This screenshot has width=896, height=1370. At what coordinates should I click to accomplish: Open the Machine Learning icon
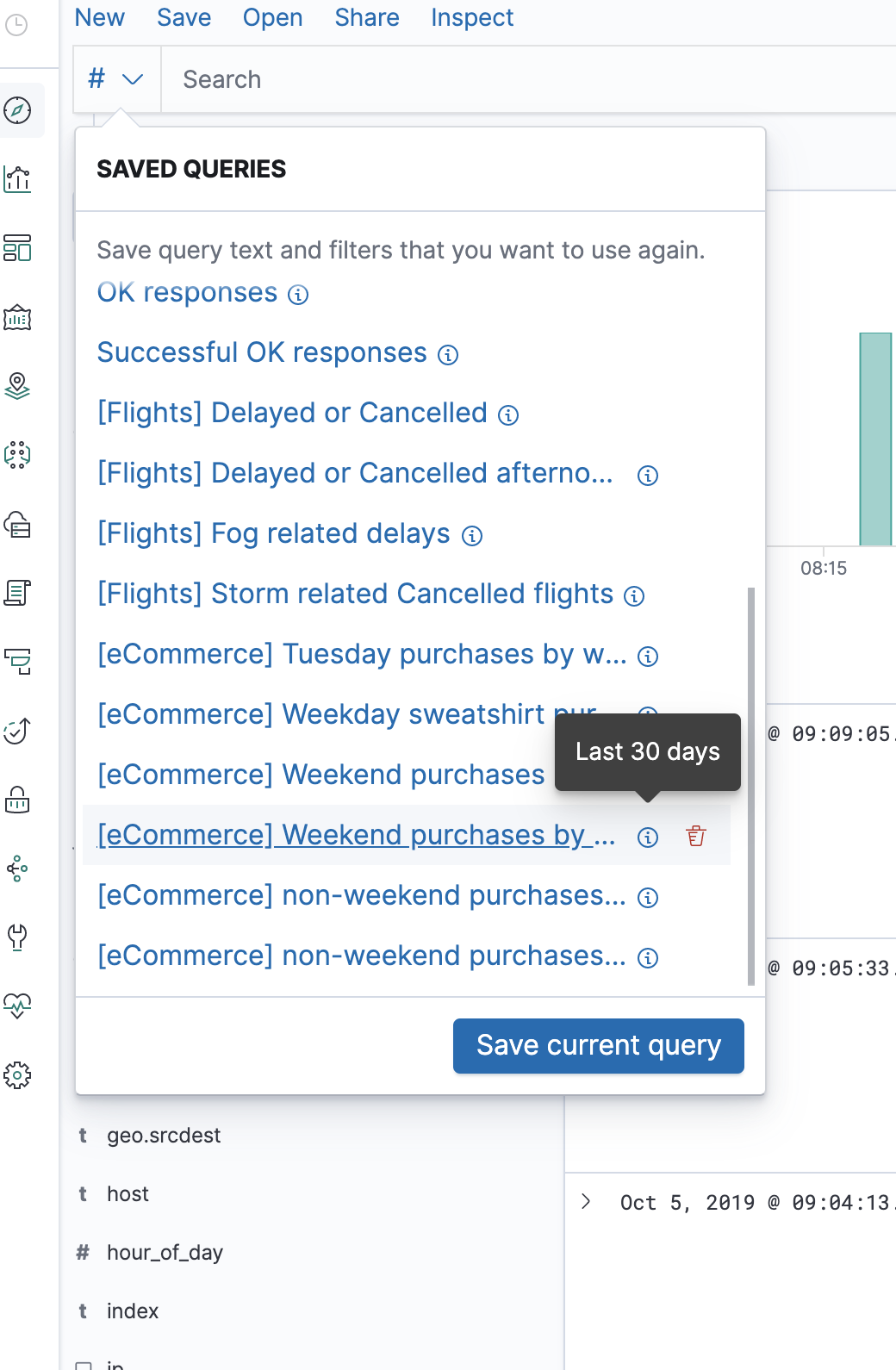coord(17,457)
